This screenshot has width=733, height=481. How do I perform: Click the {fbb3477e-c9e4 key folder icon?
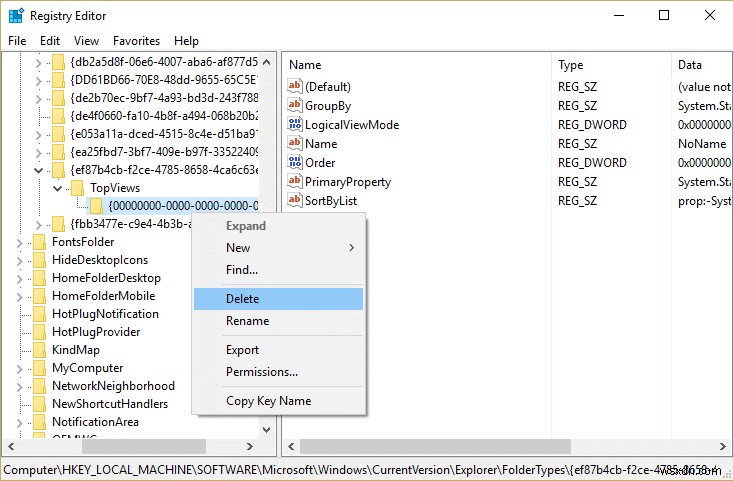58,224
